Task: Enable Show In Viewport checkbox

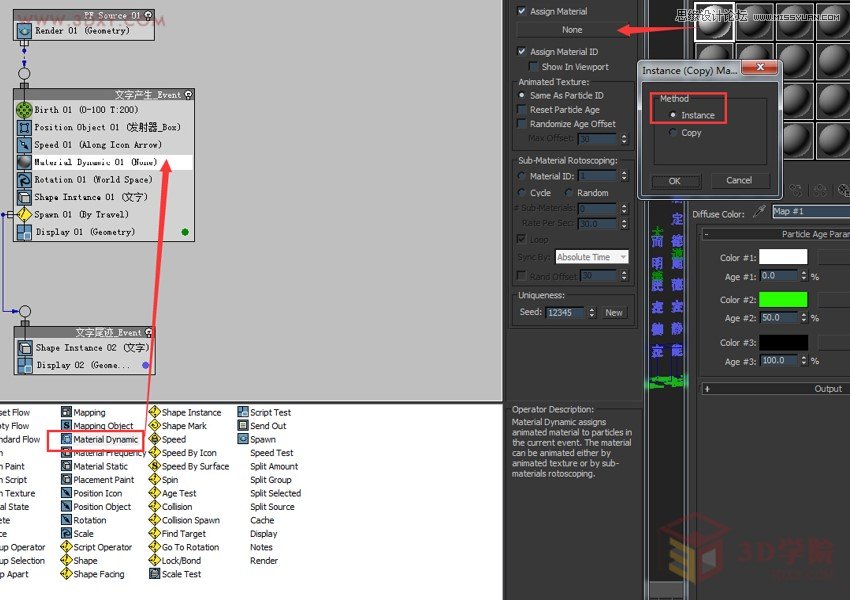Action: [533, 67]
